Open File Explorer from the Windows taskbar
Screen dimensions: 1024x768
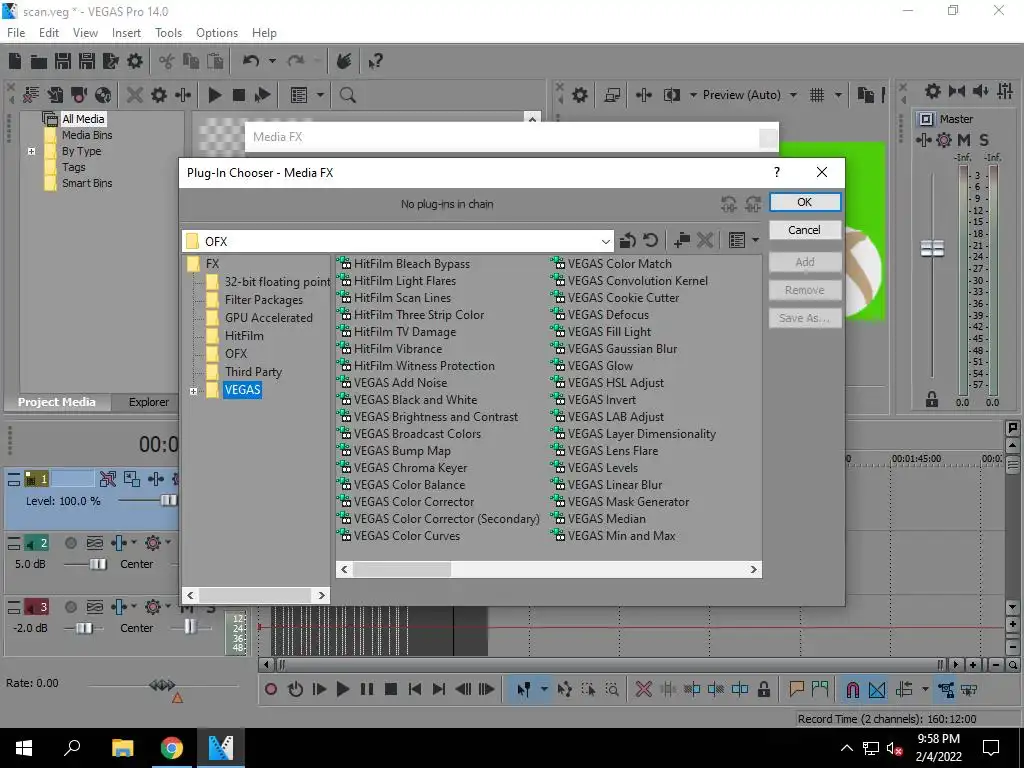[122, 748]
